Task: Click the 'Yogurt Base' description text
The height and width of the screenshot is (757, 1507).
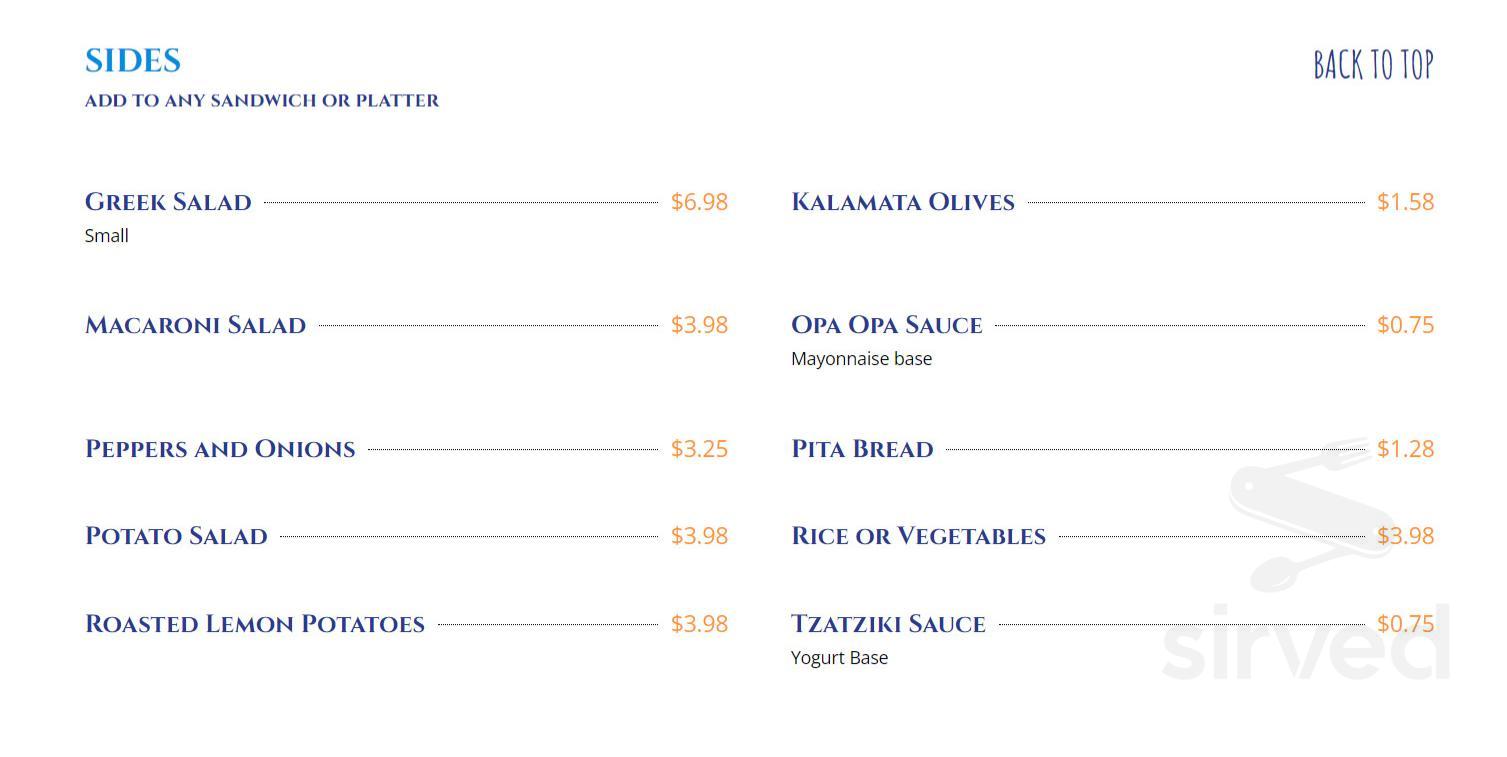Action: point(839,658)
